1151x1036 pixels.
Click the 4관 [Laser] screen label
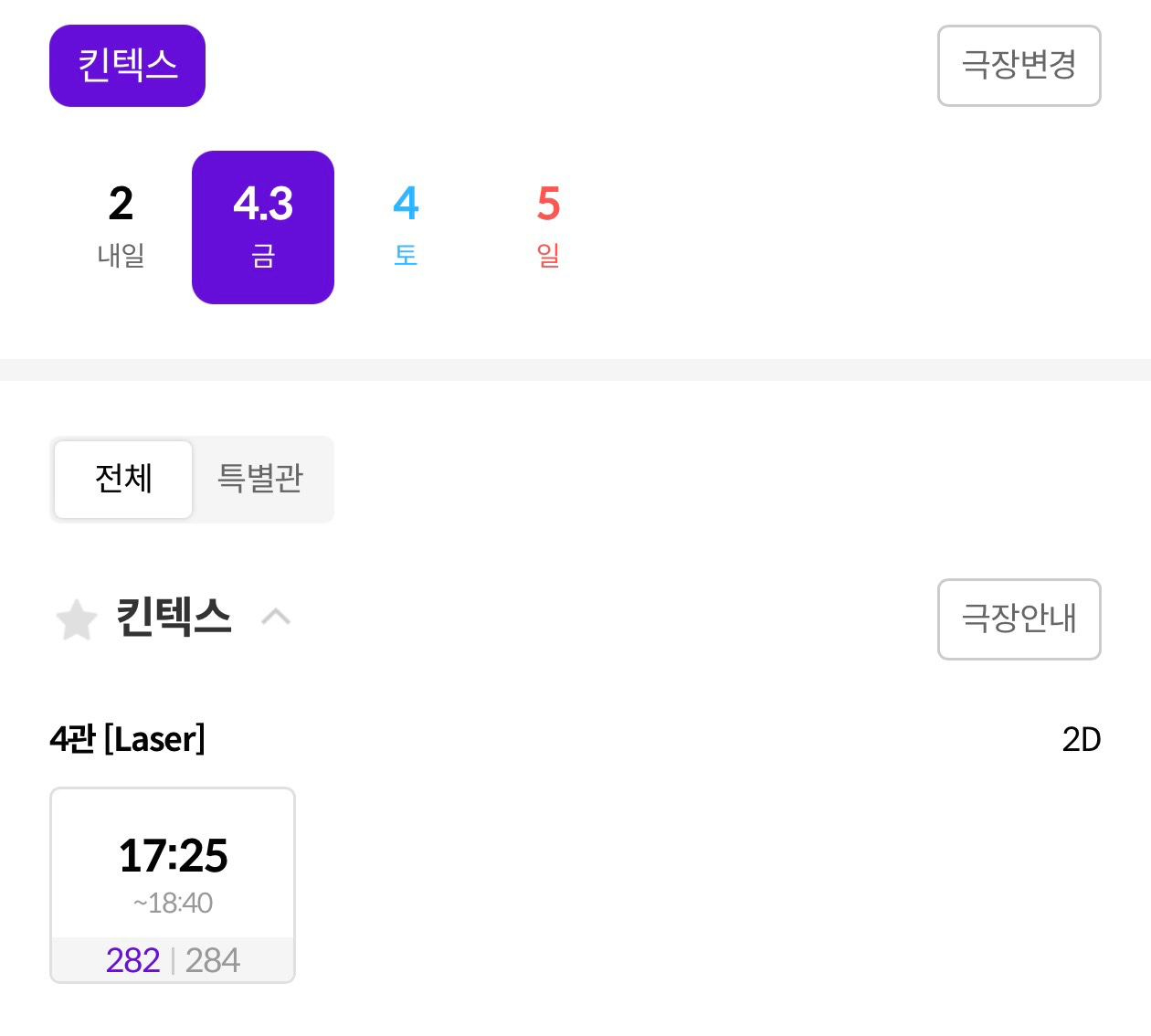click(127, 739)
